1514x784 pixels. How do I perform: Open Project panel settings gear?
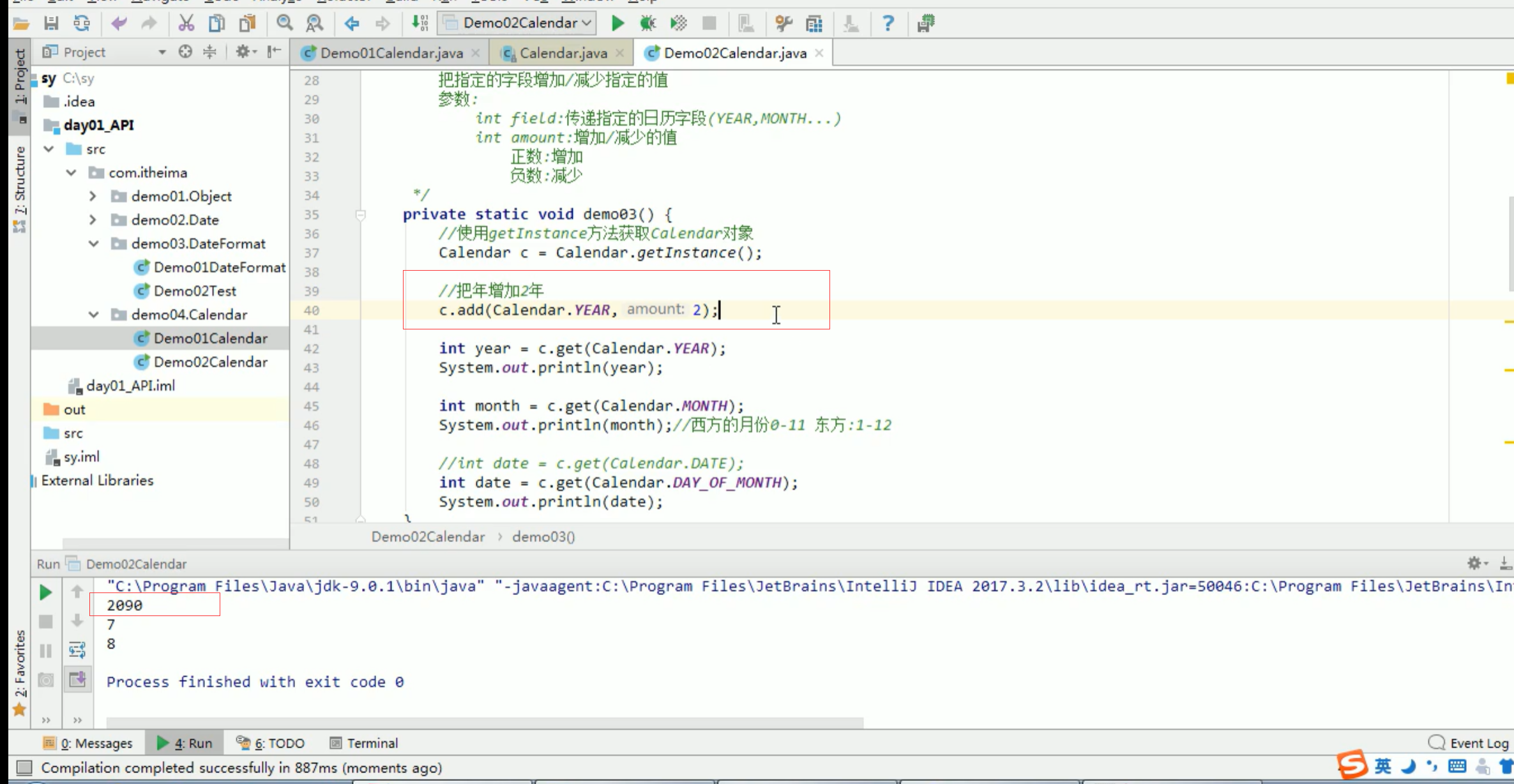243,52
